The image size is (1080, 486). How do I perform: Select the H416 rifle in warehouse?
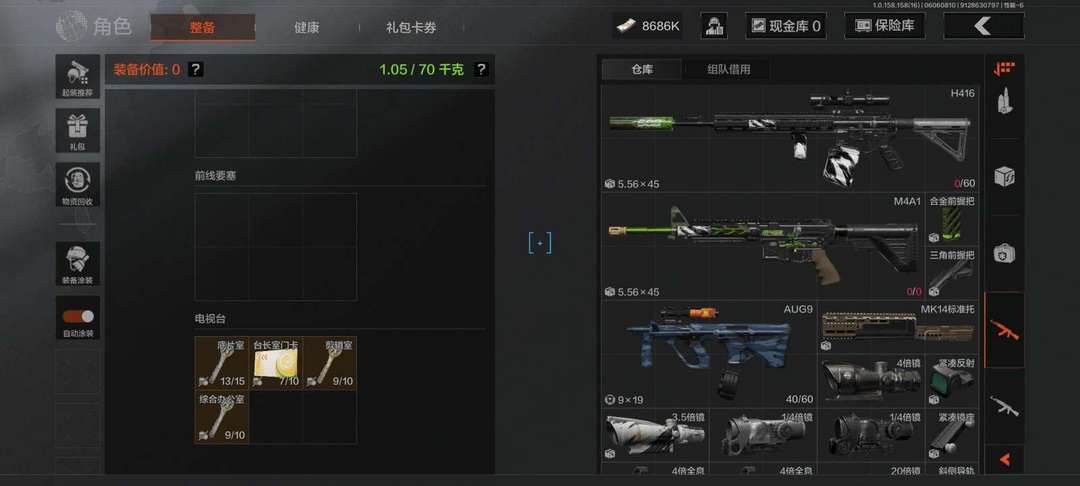(790, 138)
